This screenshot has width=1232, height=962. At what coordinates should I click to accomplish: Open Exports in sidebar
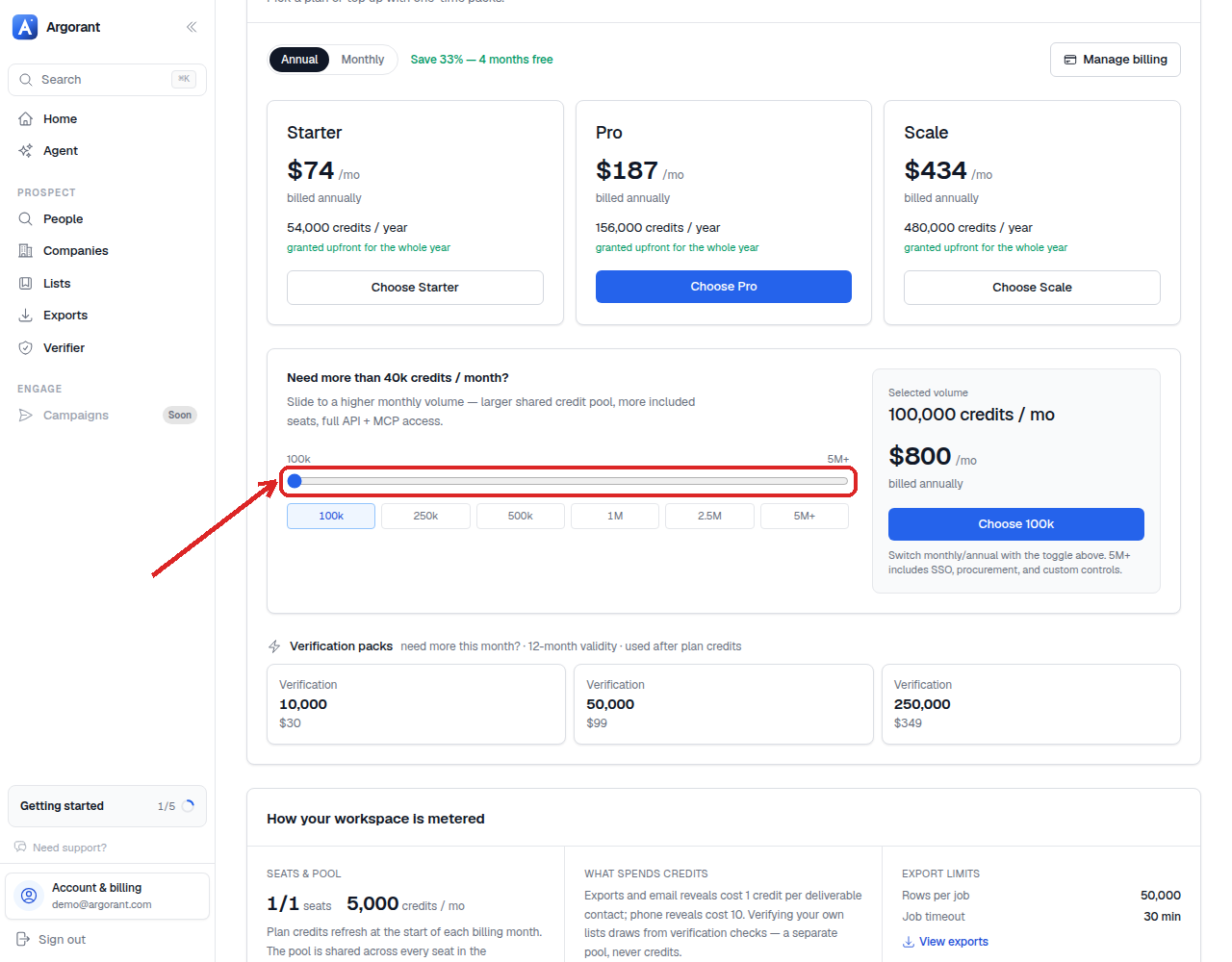tap(107, 316)
